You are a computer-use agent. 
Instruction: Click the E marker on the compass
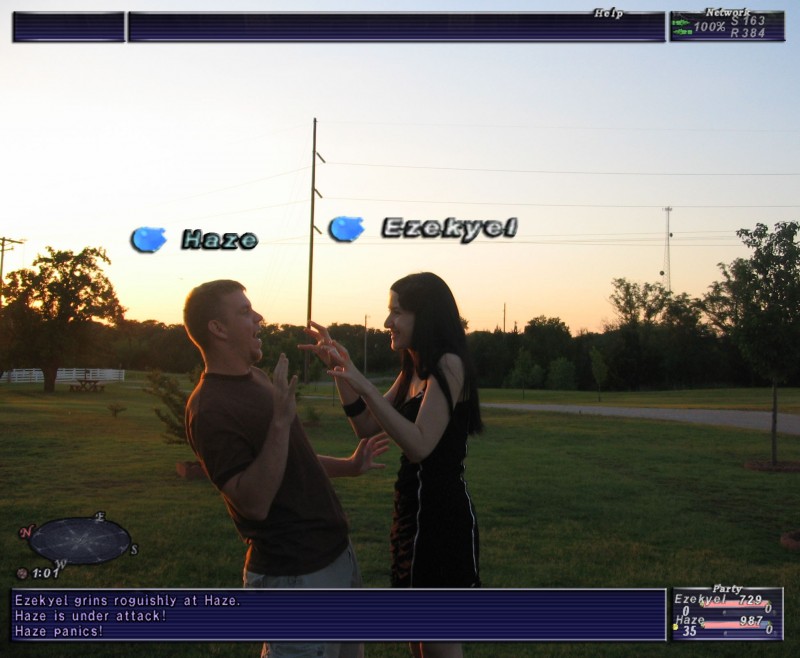(x=100, y=517)
